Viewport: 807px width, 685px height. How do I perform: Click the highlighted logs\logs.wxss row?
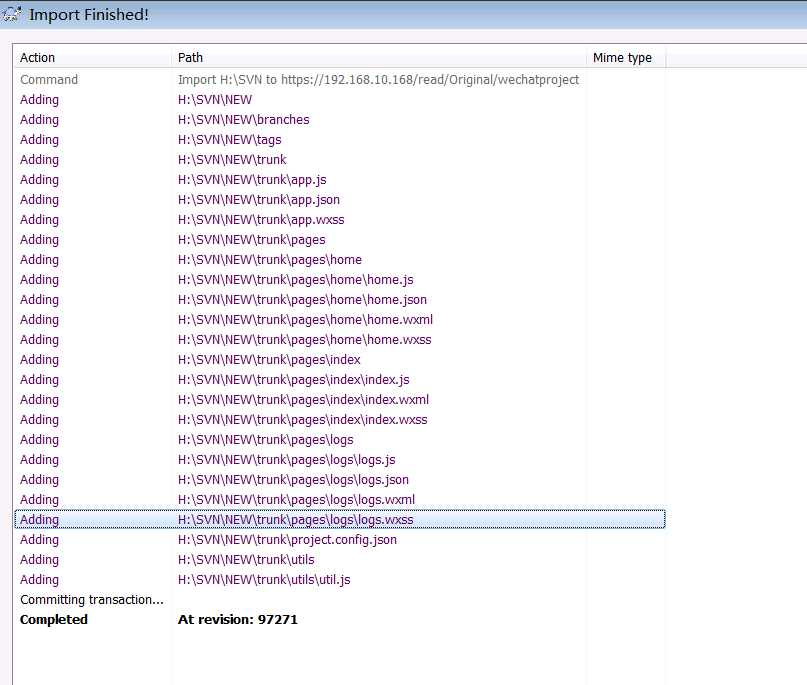click(x=340, y=520)
